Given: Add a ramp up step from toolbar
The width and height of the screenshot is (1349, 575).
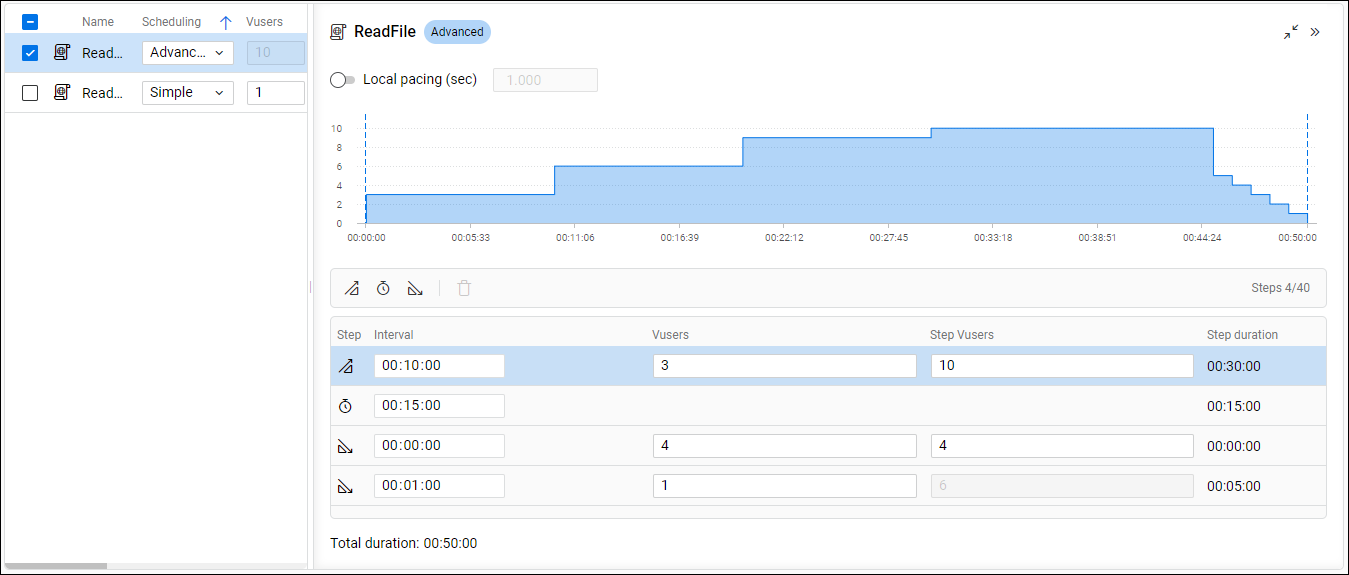Looking at the screenshot, I should pyautogui.click(x=351, y=289).
